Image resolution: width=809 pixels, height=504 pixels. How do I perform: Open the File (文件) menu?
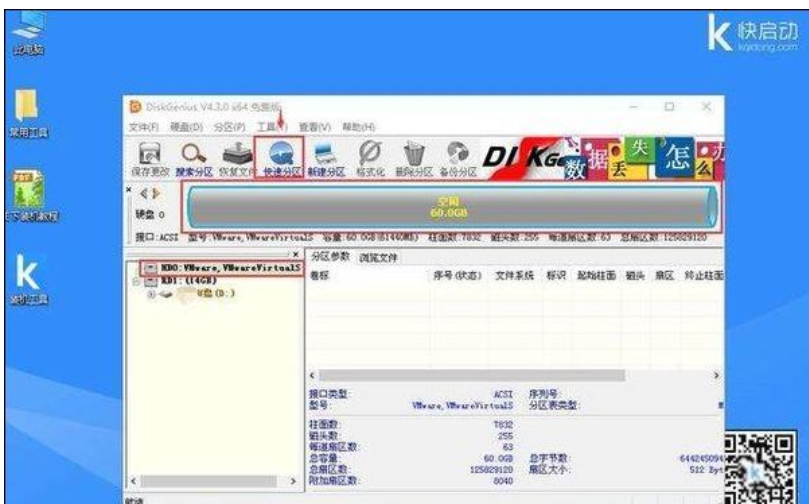pyautogui.click(x=144, y=127)
